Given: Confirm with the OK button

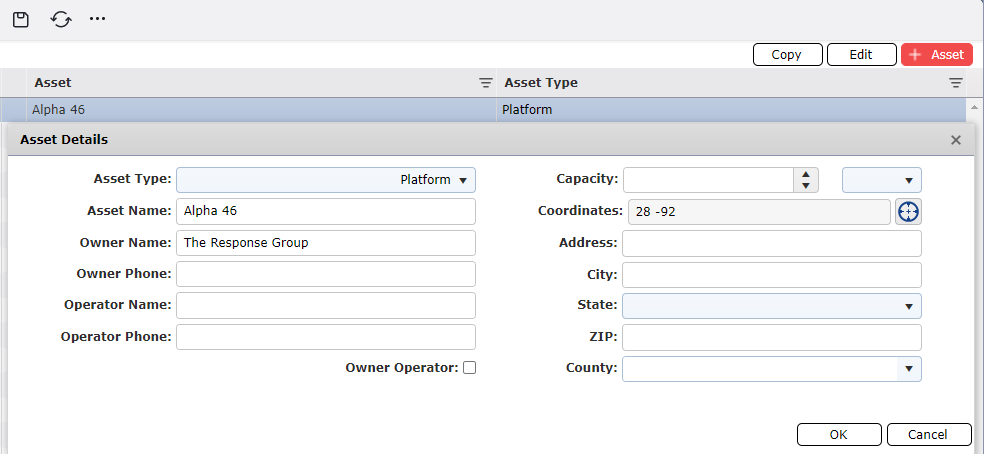Looking at the screenshot, I should point(838,435).
